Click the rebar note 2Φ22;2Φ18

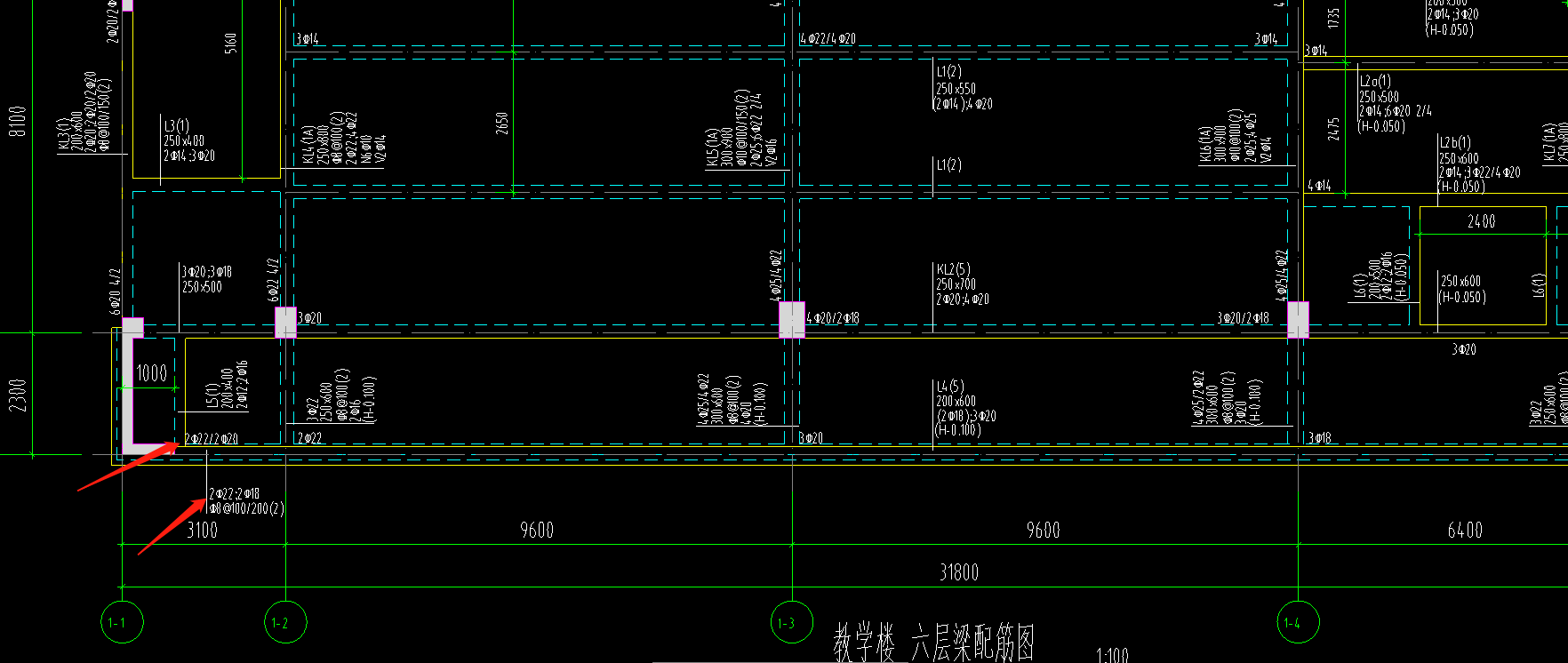[235, 493]
